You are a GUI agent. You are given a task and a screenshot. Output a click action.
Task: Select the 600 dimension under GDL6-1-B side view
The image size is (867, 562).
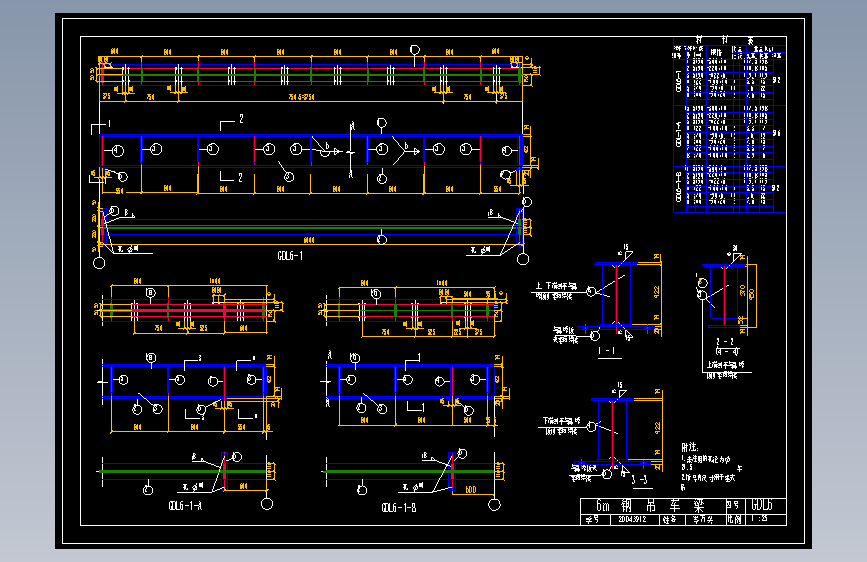(471, 490)
